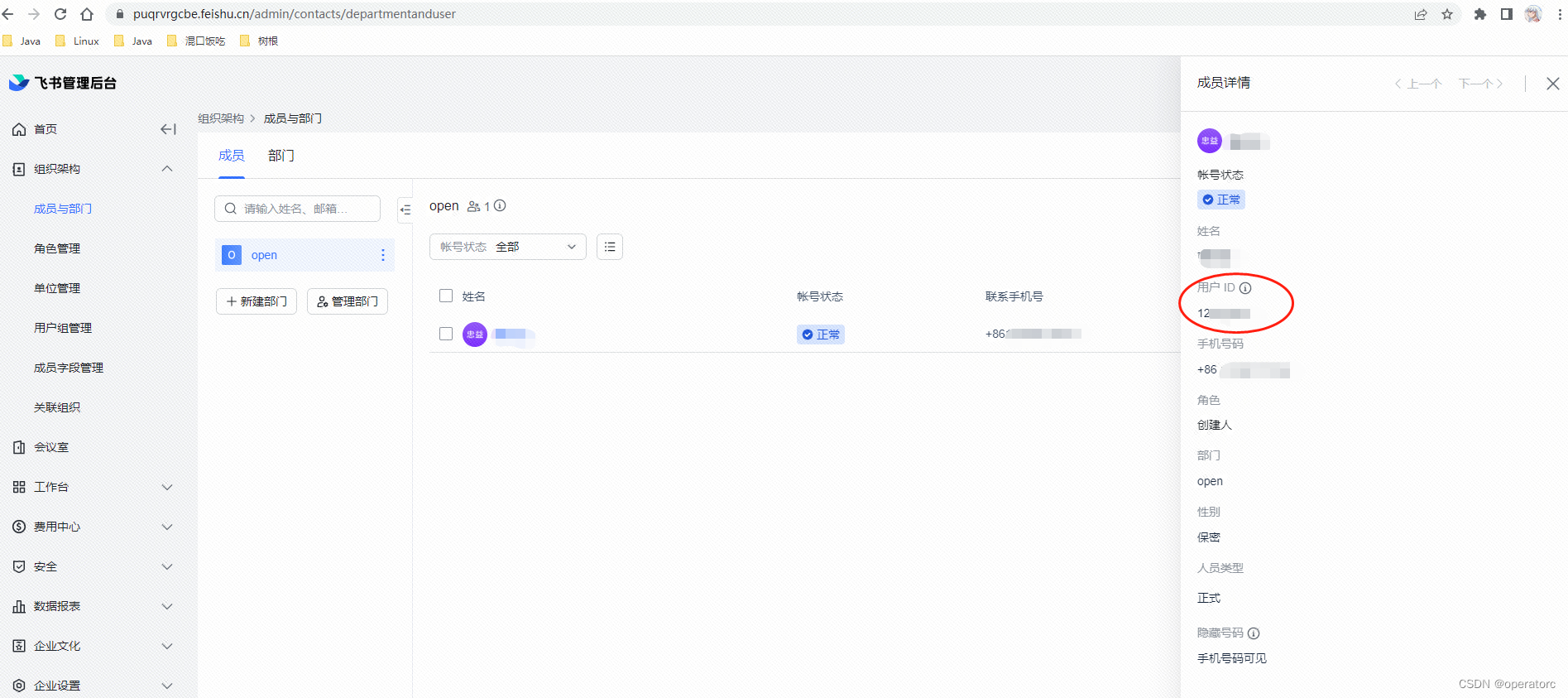The height and width of the screenshot is (698, 1568).
Task: Open three-dot menu for open department
Action: tap(382, 255)
